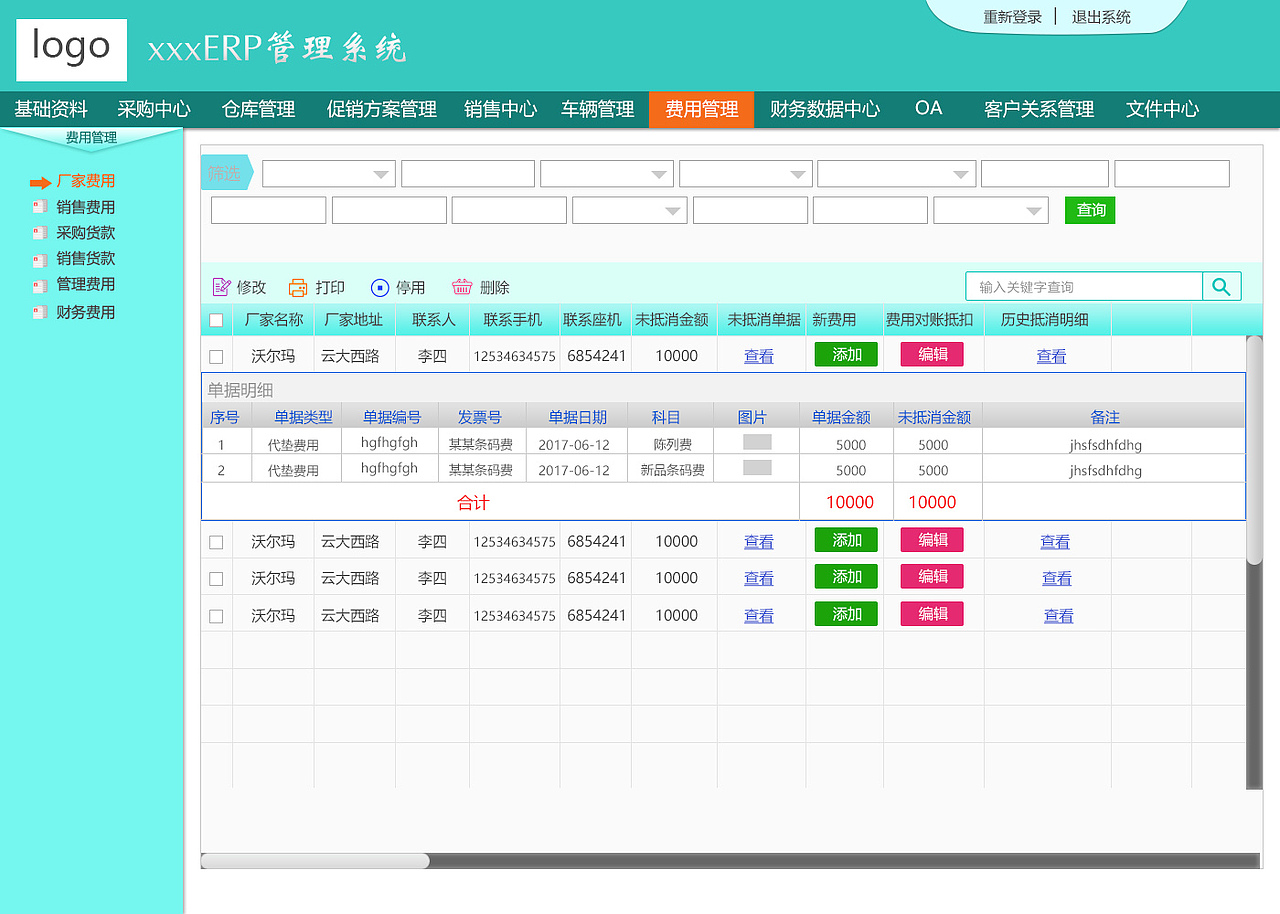
Task: Expand the fourth dropdown in the second filter row
Action: click(x=629, y=210)
